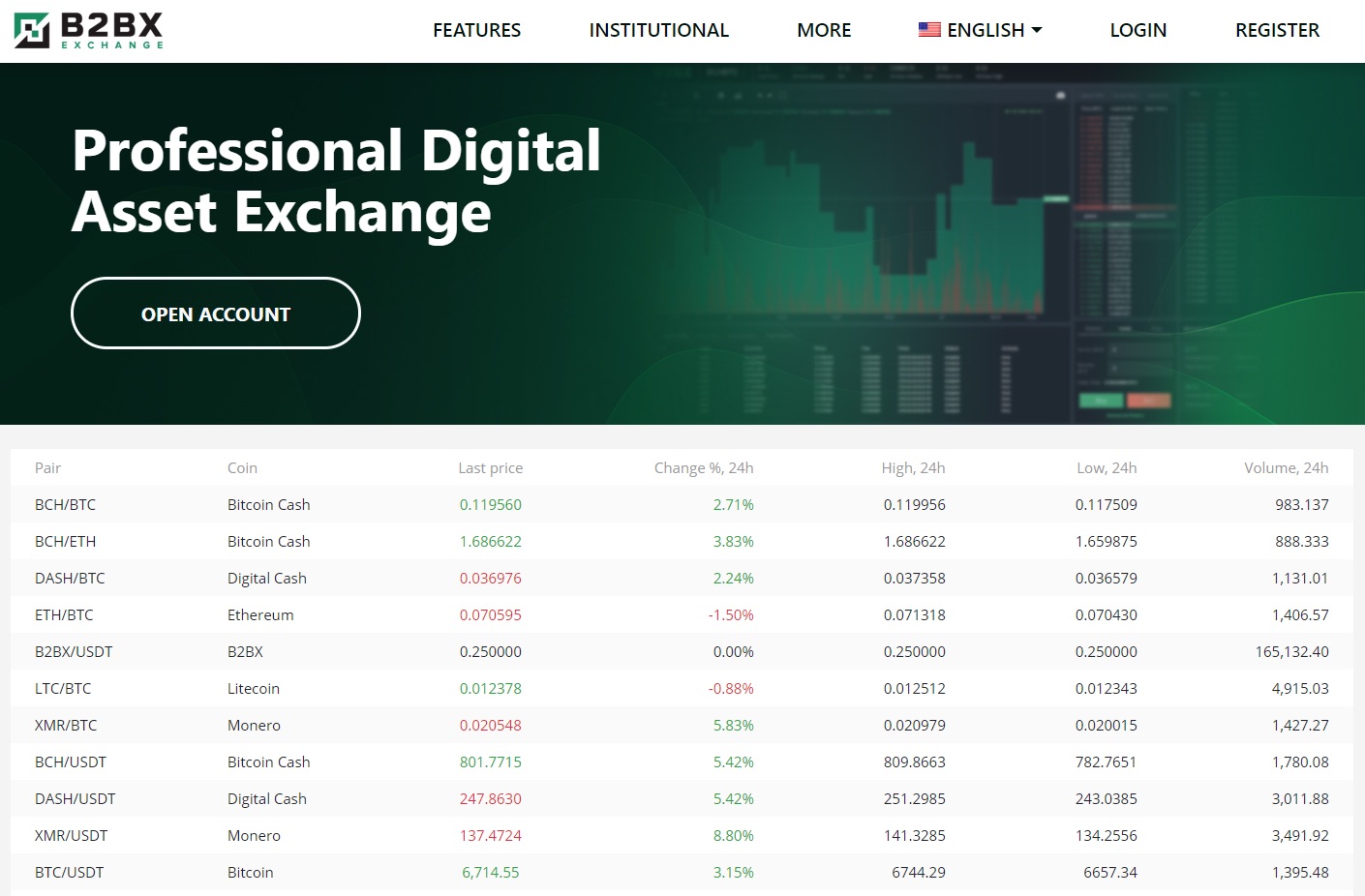Screen dimensions: 1365x896
Task: Sort by Change %, 24h header
Action: (x=703, y=468)
